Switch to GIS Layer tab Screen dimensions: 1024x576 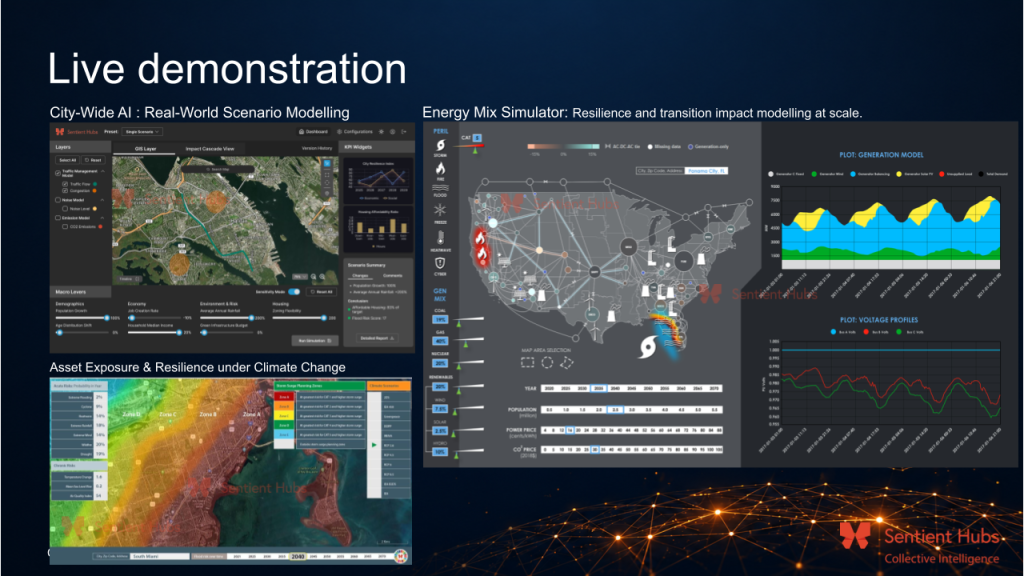(x=145, y=149)
